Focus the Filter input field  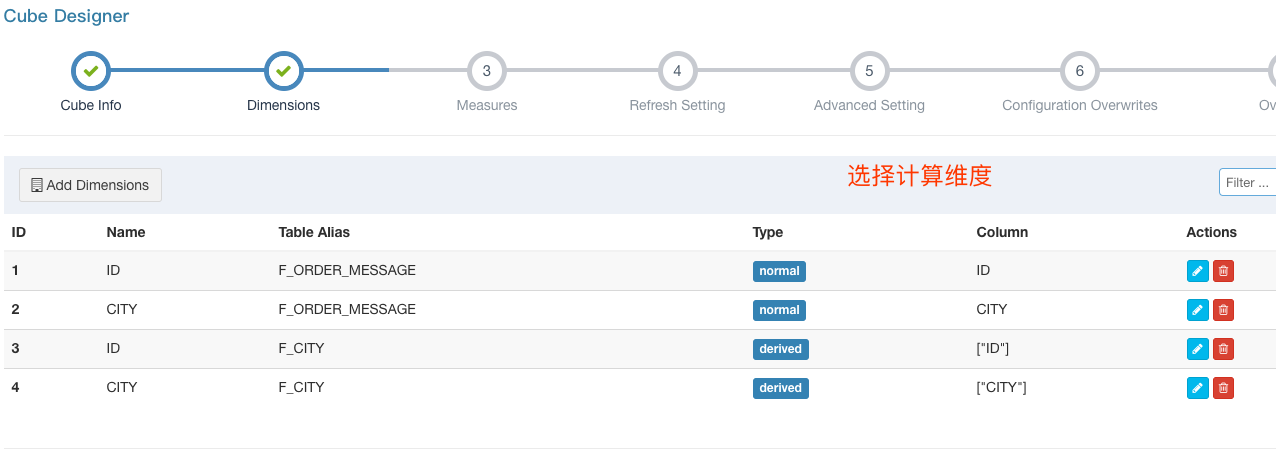click(1247, 183)
